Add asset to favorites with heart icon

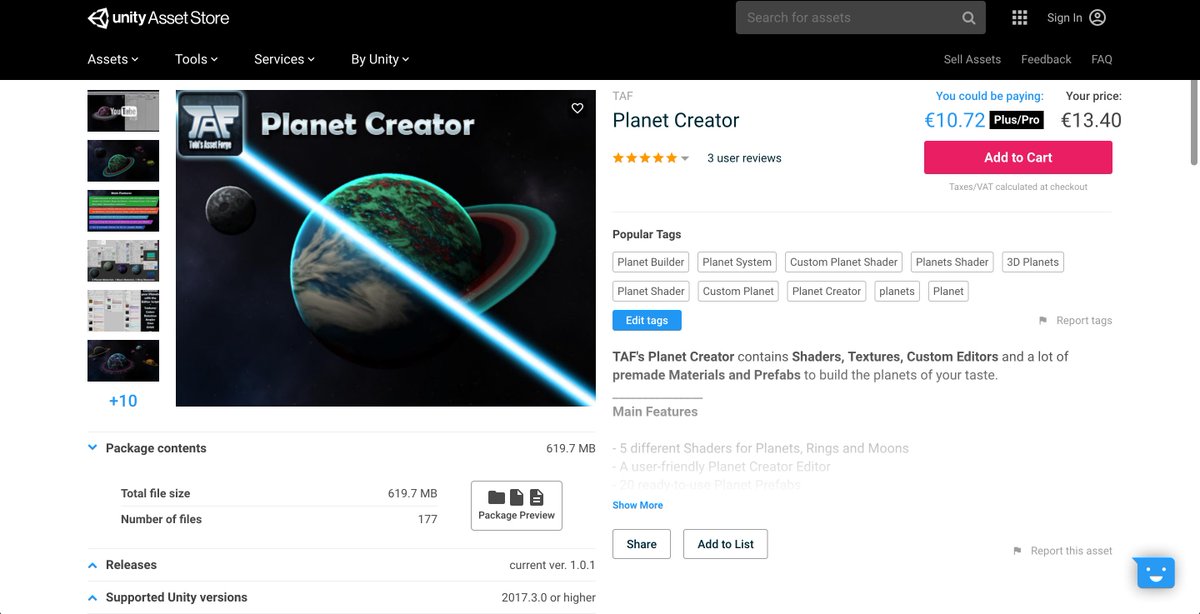pos(577,108)
